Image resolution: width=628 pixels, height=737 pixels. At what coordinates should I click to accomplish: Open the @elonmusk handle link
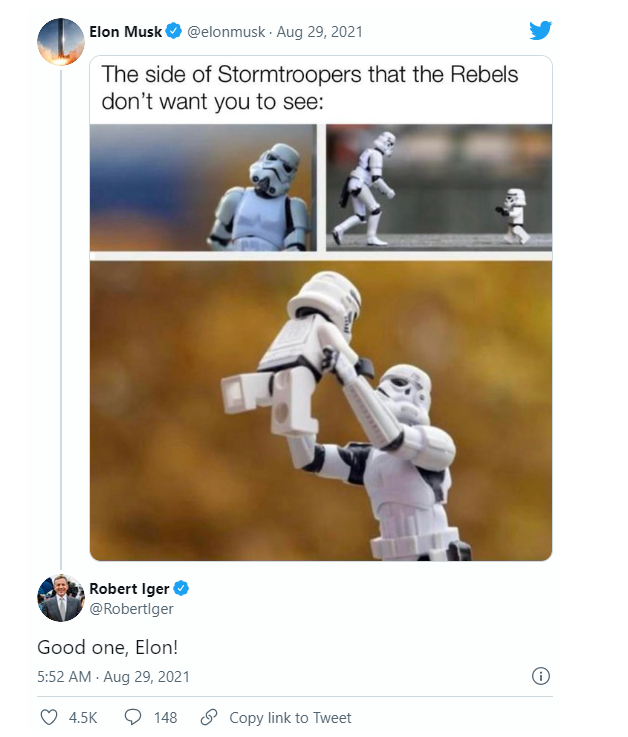227,32
